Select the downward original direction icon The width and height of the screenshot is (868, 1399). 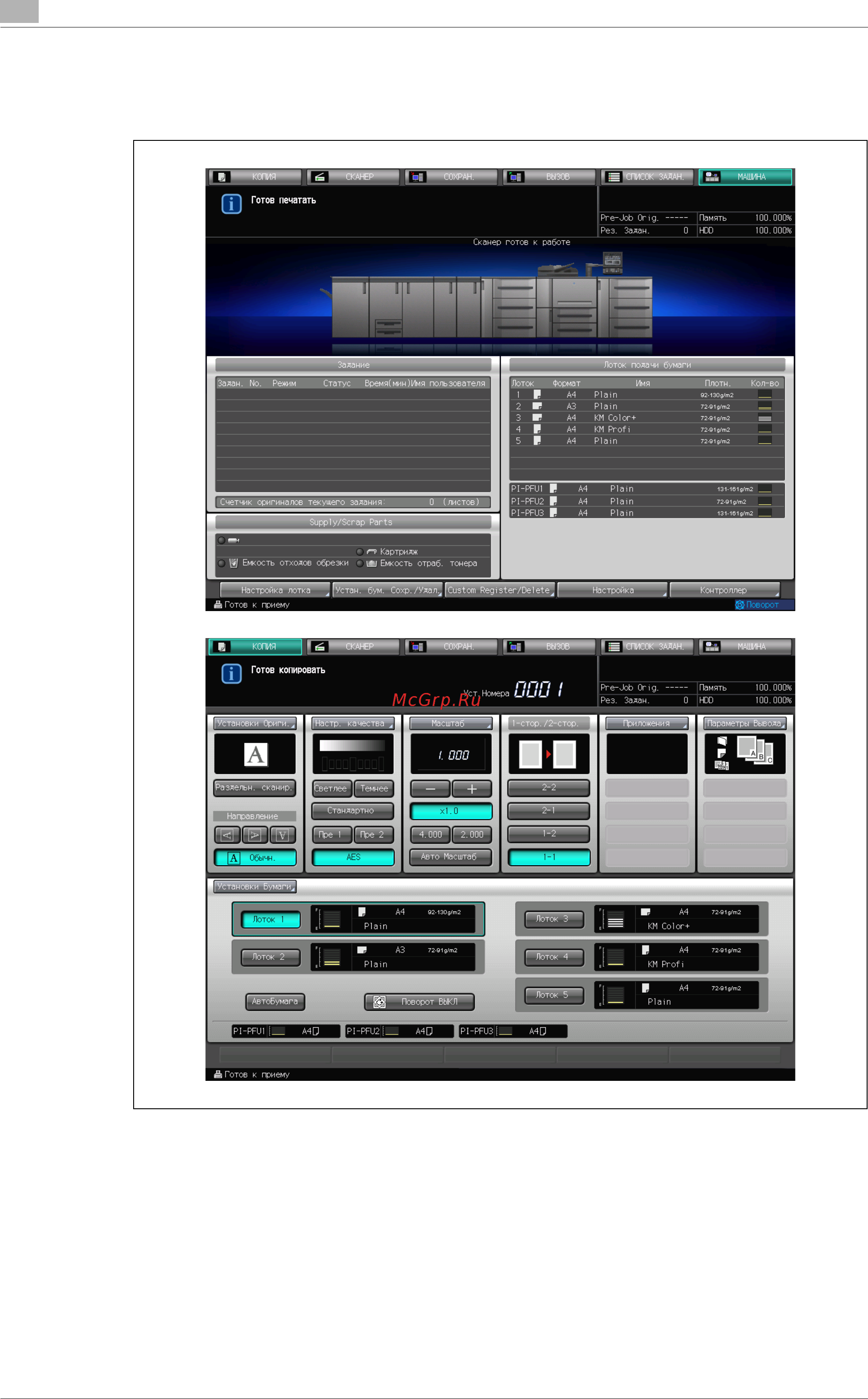[283, 835]
